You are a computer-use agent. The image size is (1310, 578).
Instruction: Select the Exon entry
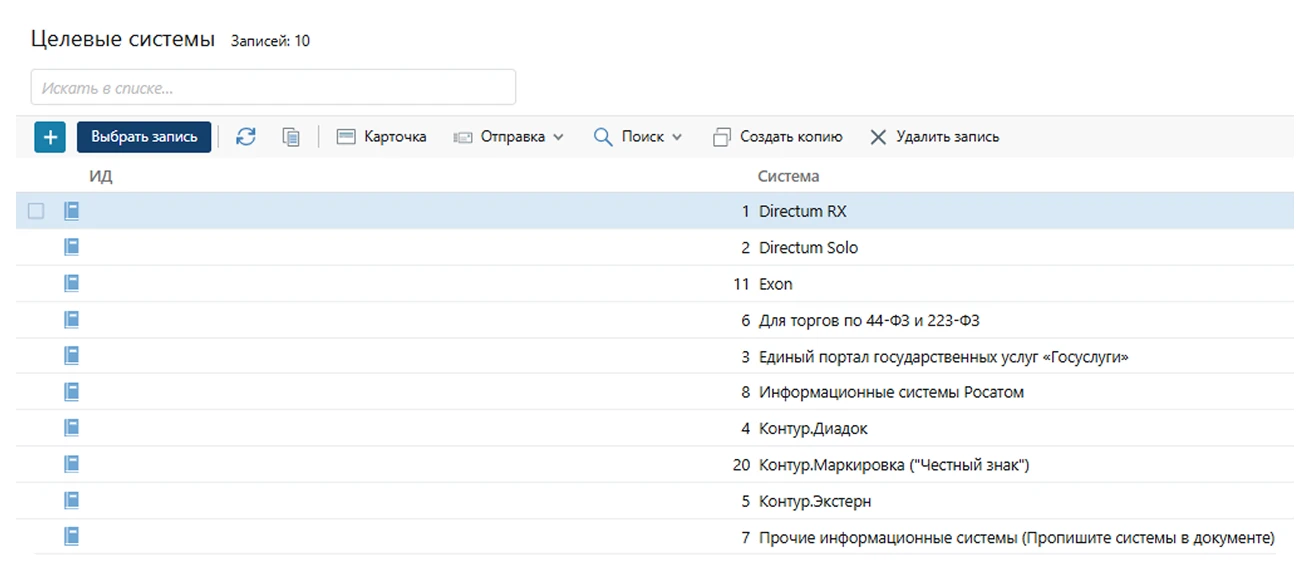pos(775,284)
